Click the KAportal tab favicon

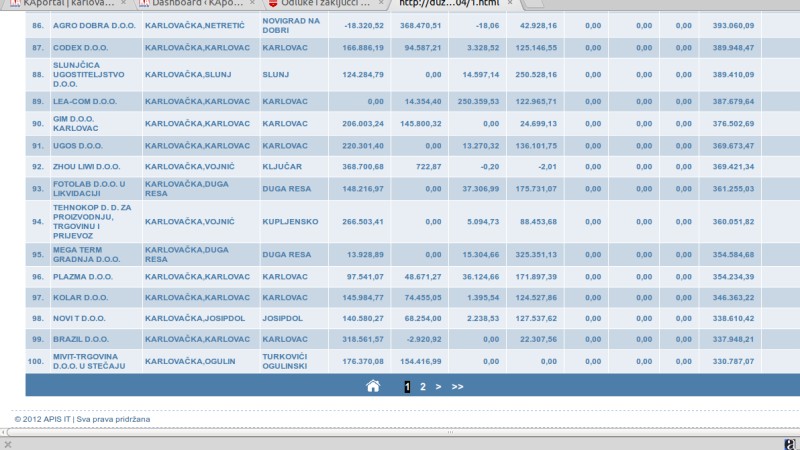(x=15, y=3)
